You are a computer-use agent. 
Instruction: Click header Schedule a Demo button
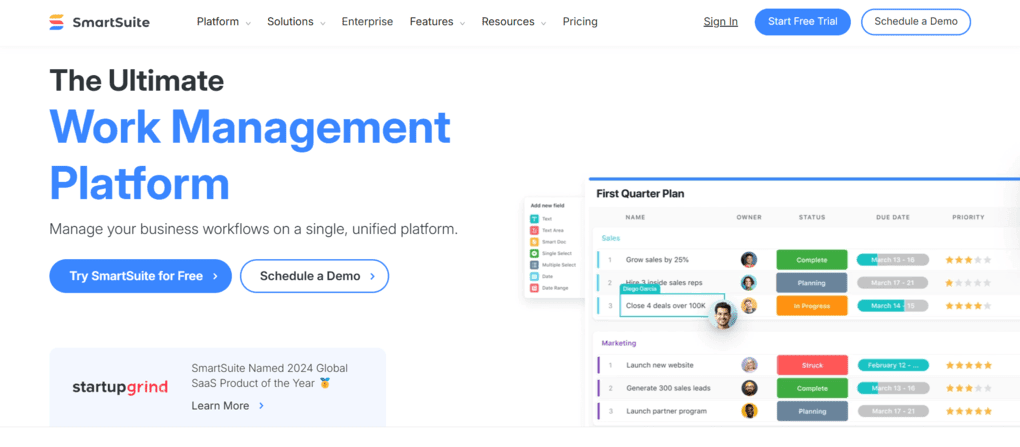916,21
